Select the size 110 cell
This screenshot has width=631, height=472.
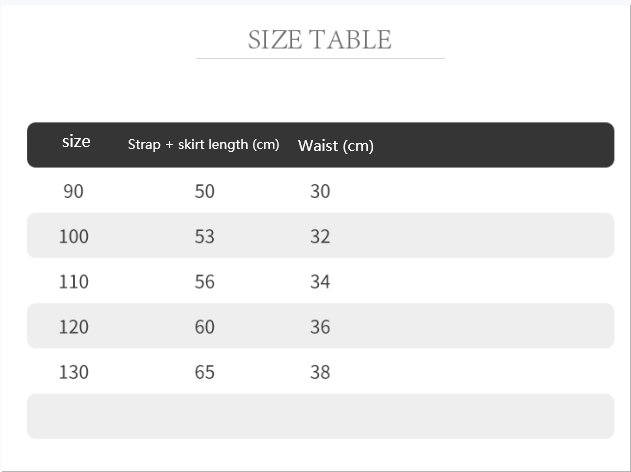point(74,282)
